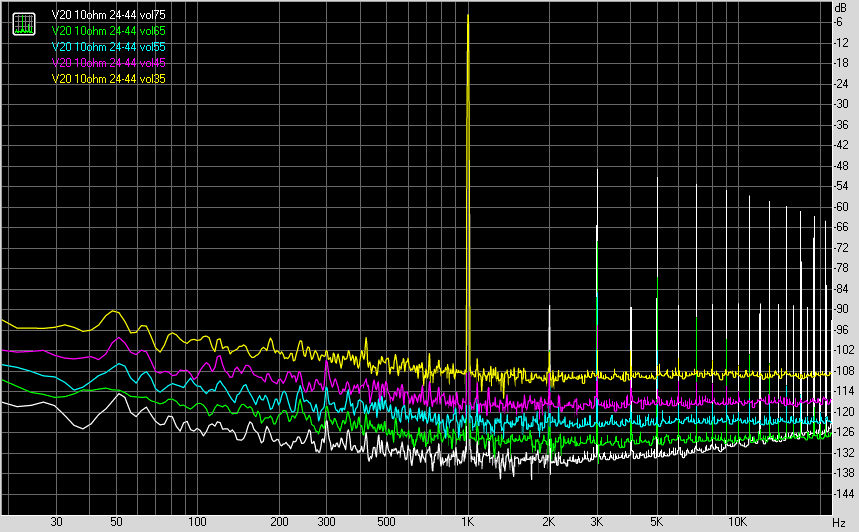Click the 10K frequency axis label
The image size is (859, 532).
737,522
